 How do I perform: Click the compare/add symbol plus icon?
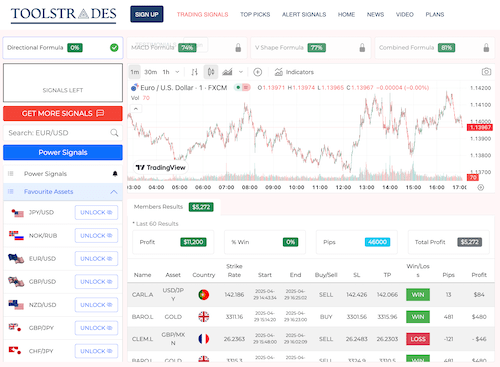point(257,72)
